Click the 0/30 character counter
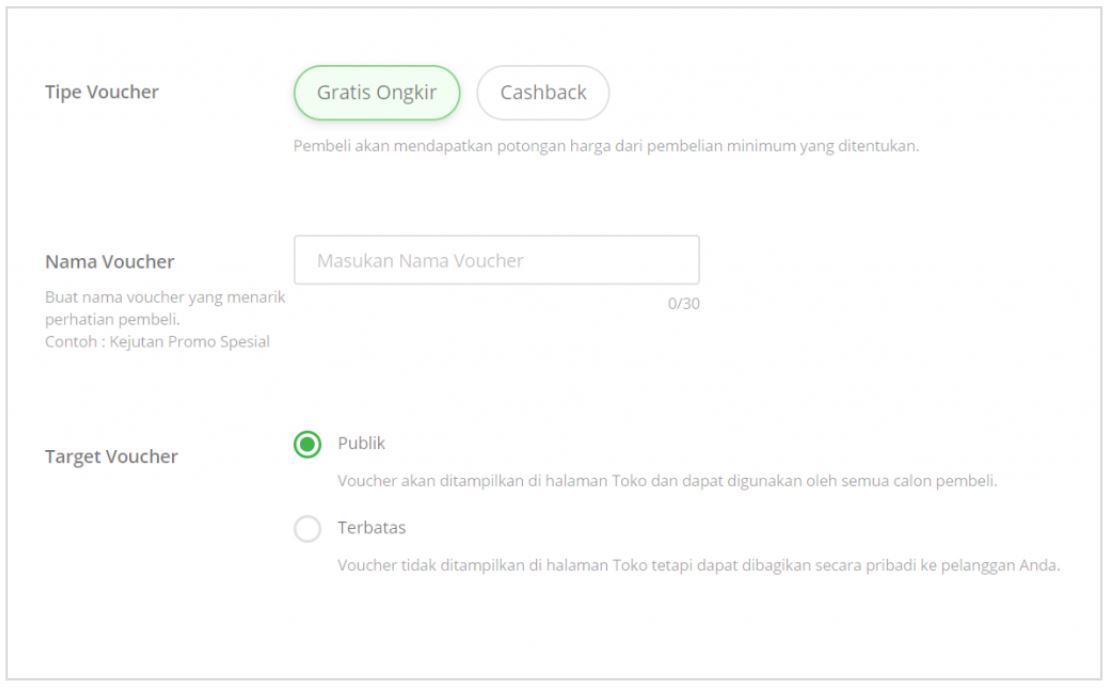Screen dimensions: 1111x688 tap(684, 304)
